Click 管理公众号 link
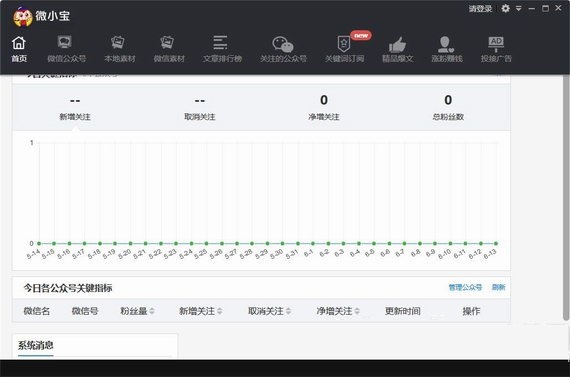570x377 pixels. click(x=465, y=287)
